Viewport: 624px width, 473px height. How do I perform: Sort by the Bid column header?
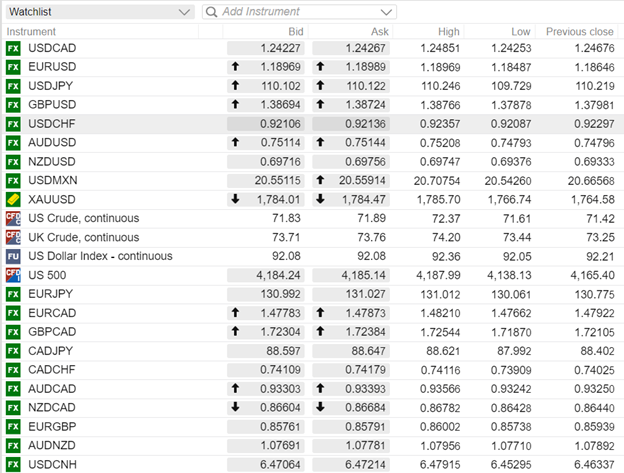click(x=295, y=32)
